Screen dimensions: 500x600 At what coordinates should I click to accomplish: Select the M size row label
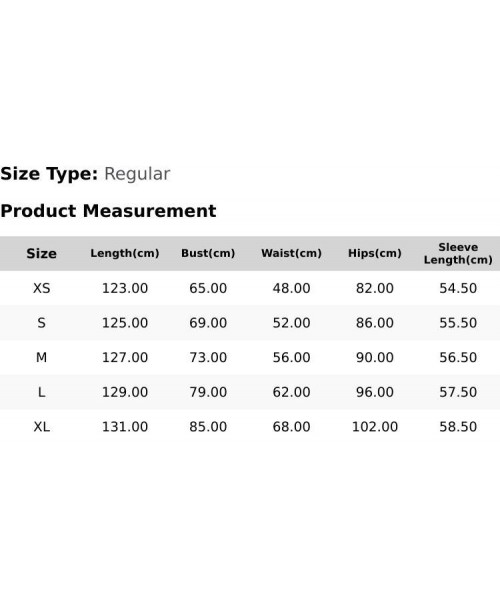click(x=41, y=357)
